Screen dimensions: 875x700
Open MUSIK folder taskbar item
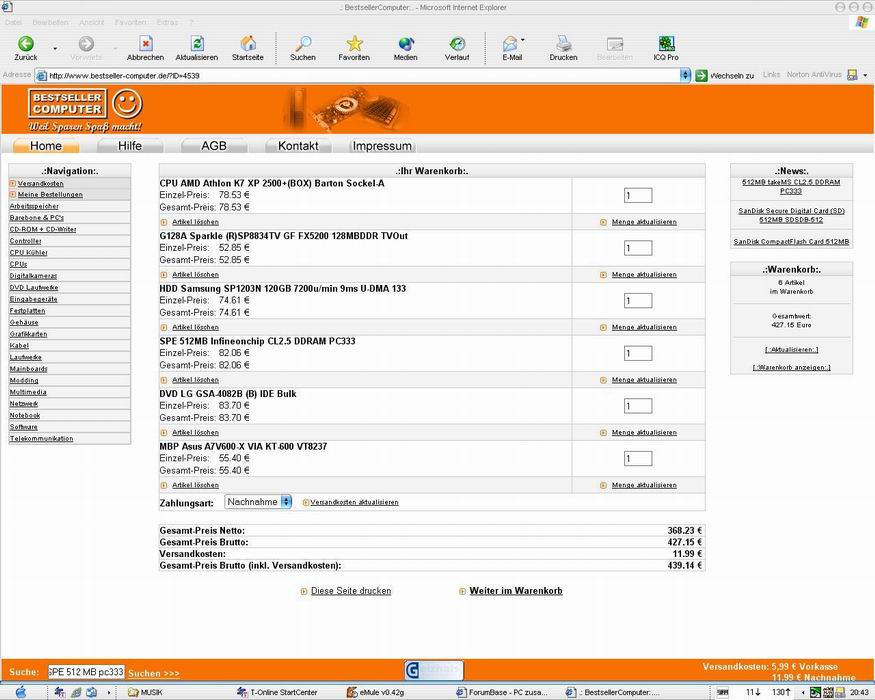click(146, 692)
